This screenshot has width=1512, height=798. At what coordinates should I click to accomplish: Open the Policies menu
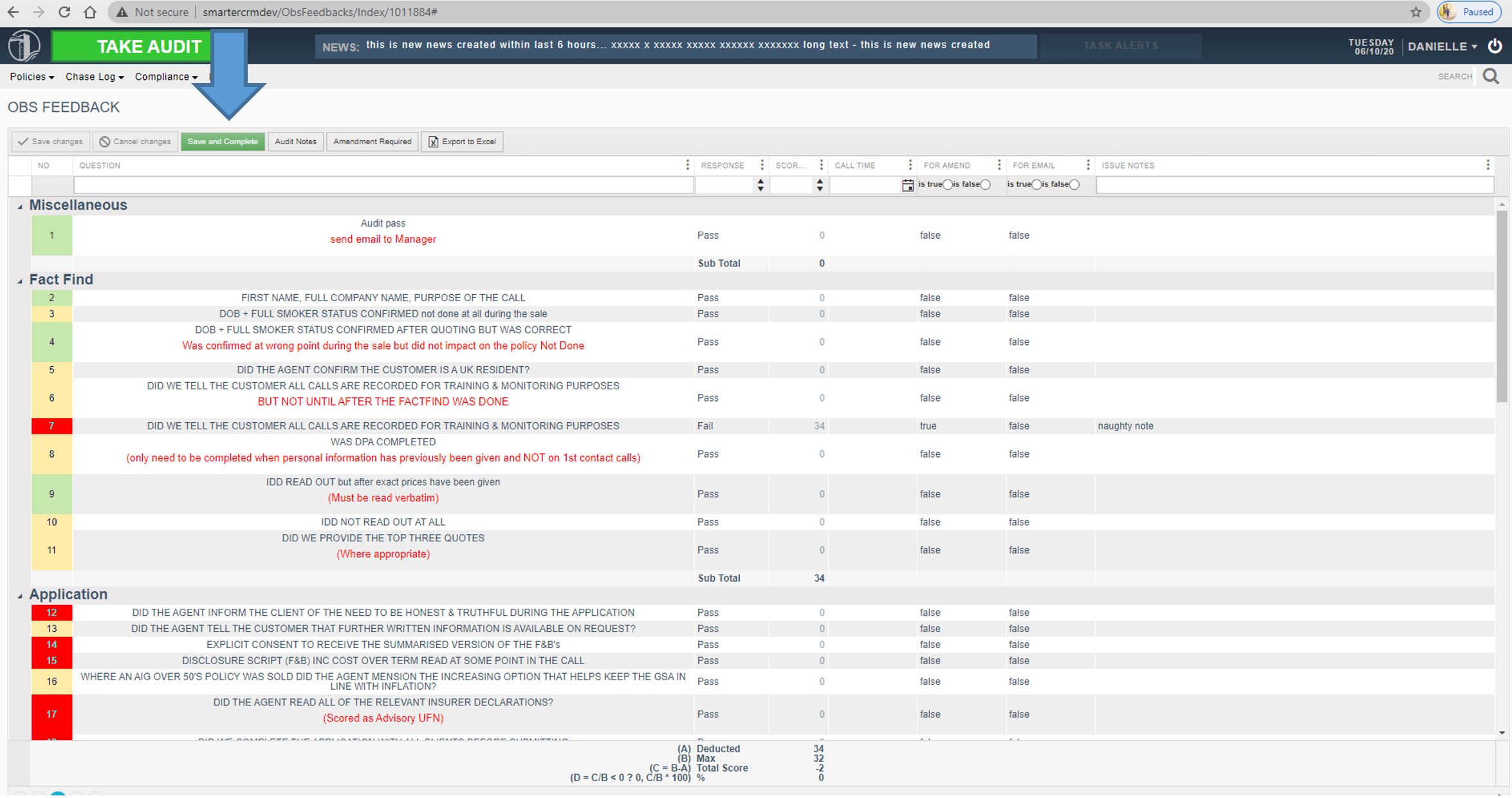[32, 77]
